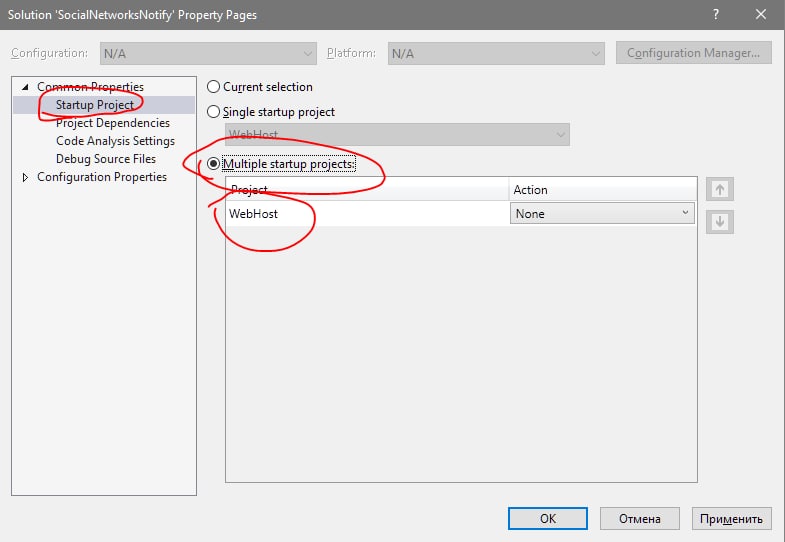Select the Current selection radio button
Viewport: 785px width, 542px height.
pyautogui.click(x=213, y=87)
